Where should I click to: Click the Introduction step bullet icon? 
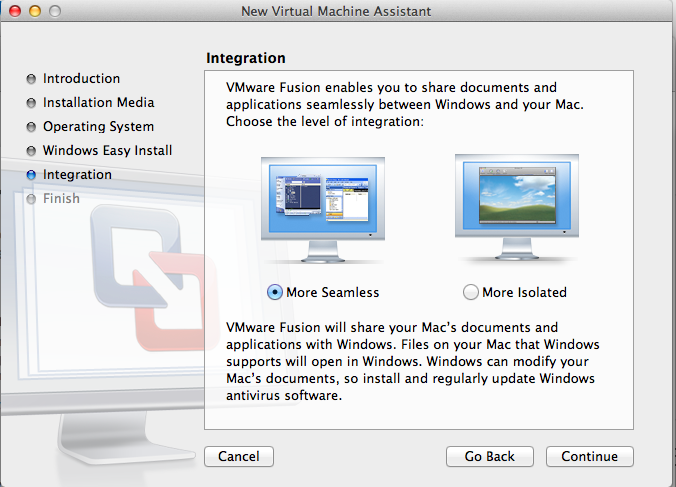pos(31,79)
